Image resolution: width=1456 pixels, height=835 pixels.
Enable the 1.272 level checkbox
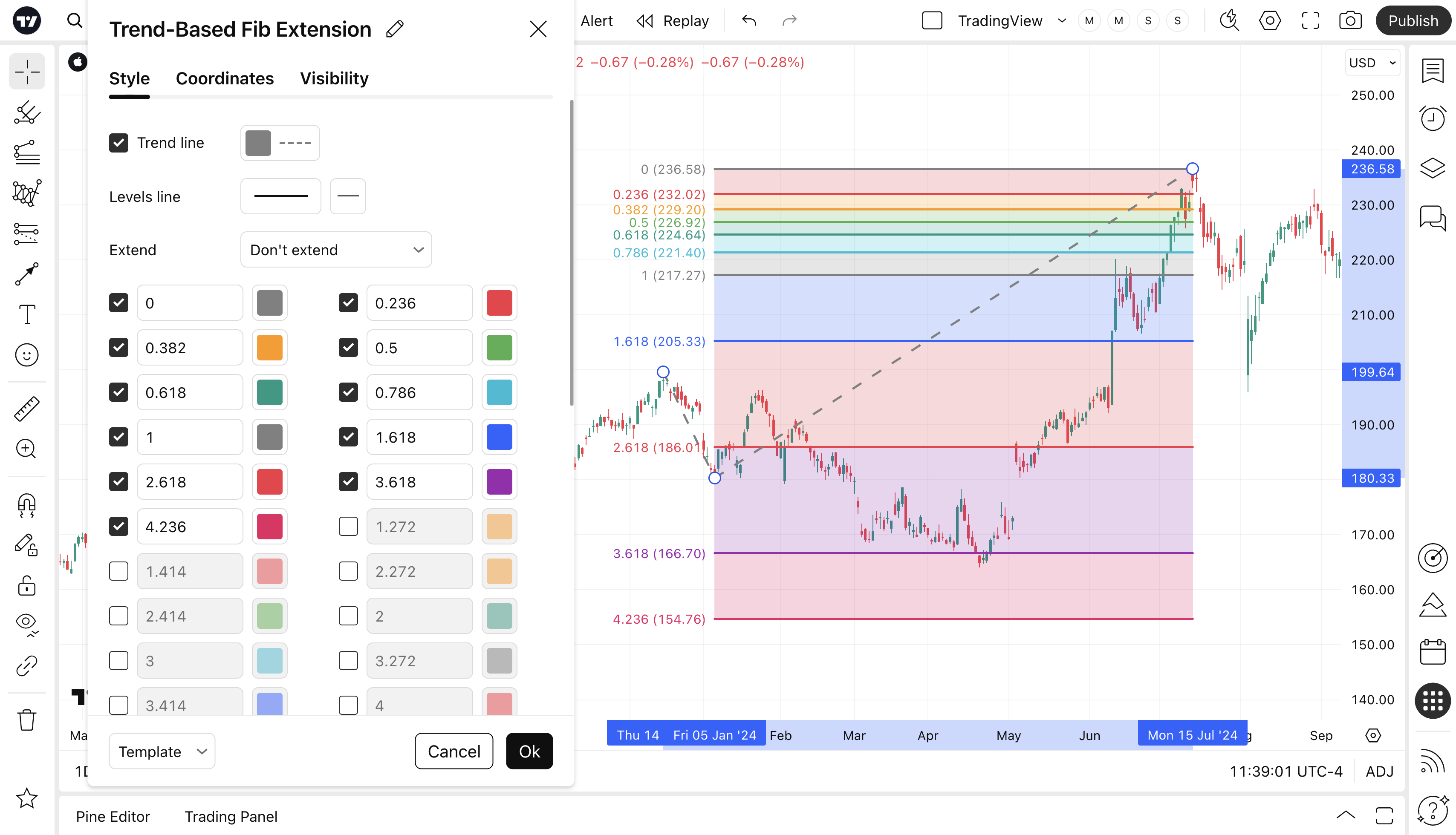348,527
